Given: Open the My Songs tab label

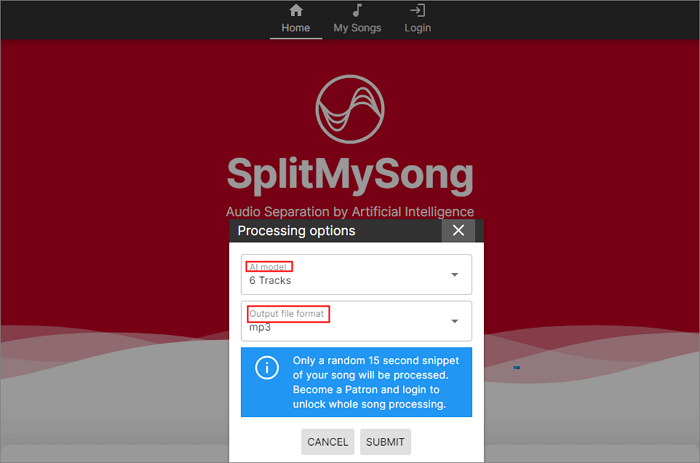Looking at the screenshot, I should (x=357, y=28).
